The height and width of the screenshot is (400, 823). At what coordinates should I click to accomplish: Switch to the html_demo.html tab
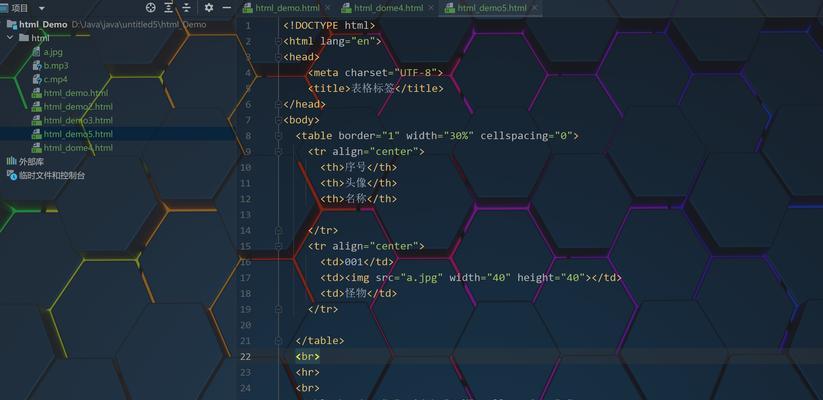pos(287,8)
